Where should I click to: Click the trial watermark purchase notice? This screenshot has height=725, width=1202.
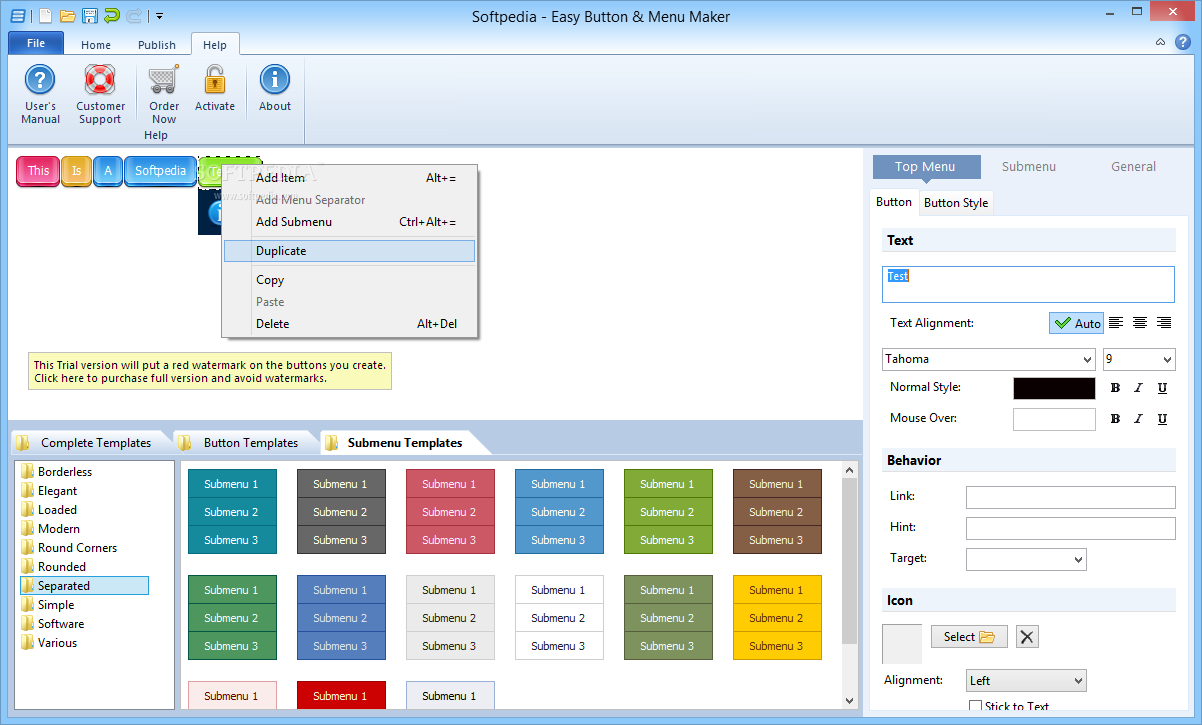[210, 372]
